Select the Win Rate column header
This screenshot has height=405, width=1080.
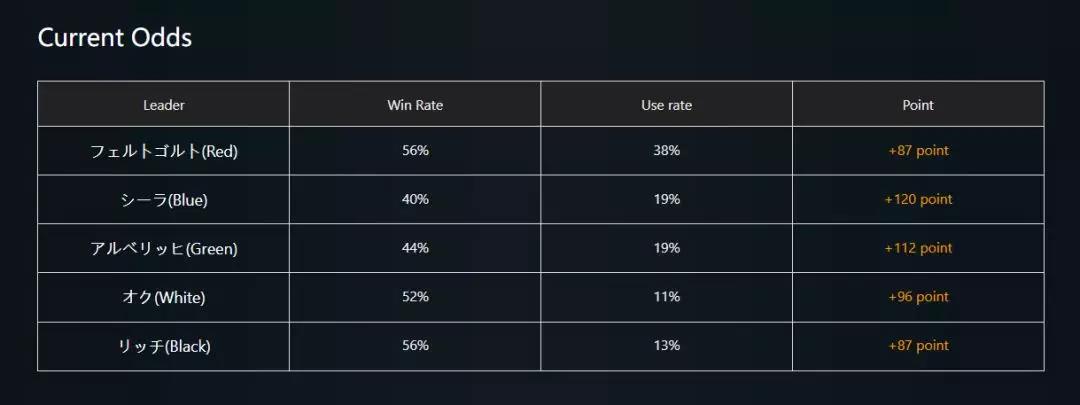[415, 105]
